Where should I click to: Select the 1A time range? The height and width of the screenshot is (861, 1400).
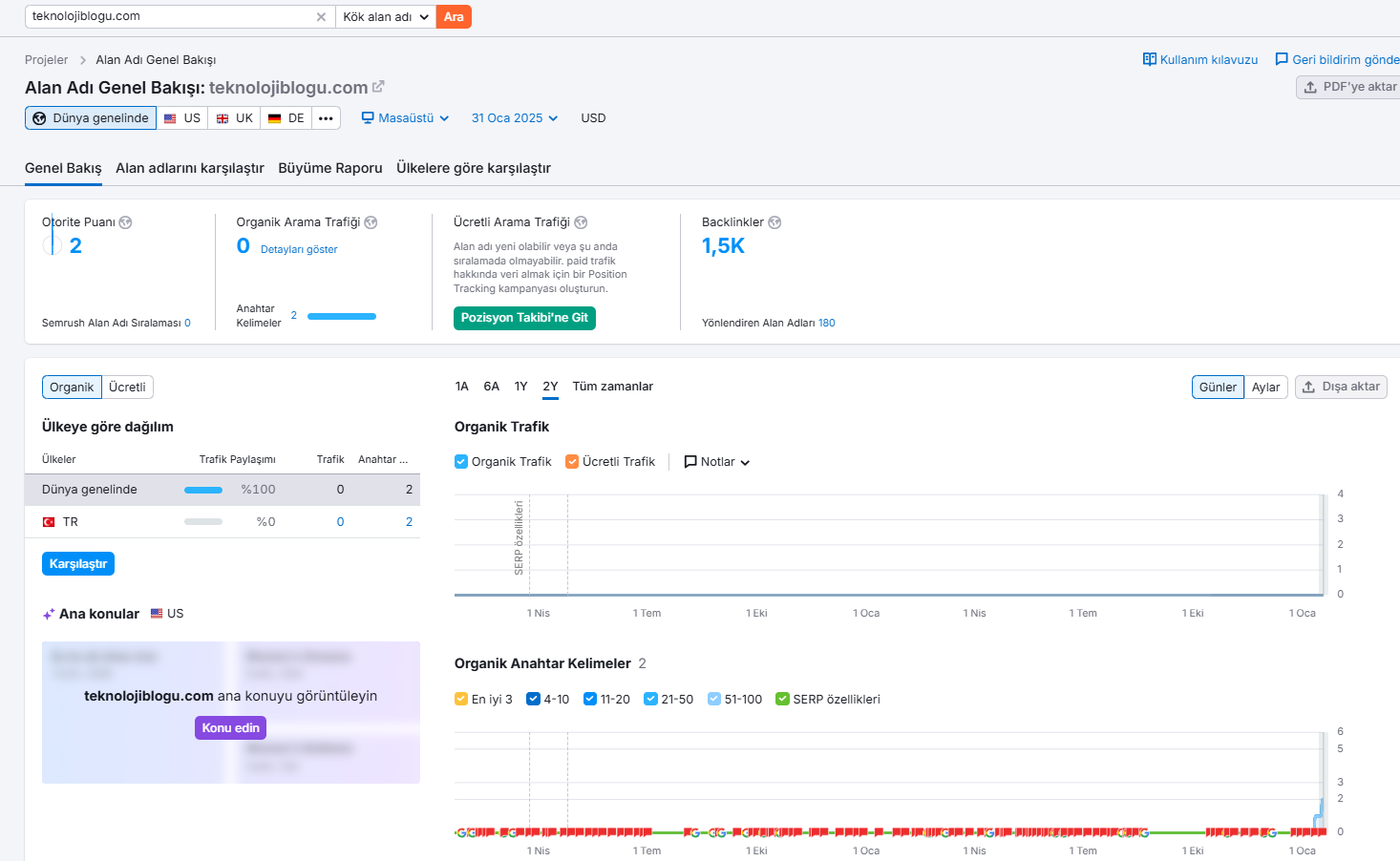(x=462, y=387)
